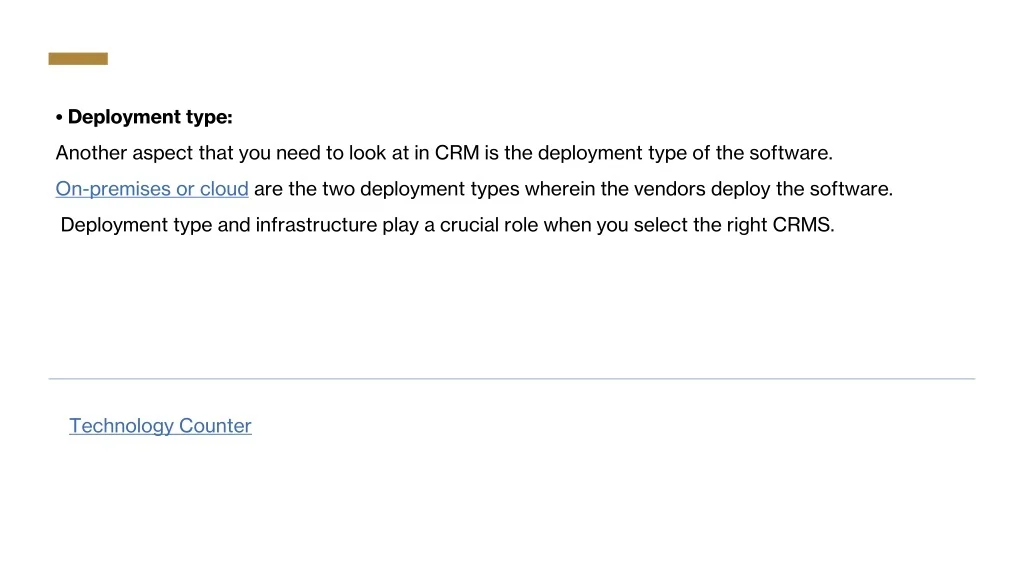This screenshot has width=1024, height=576.
Task: Select the bold "Deployment type:" heading
Action: tap(150, 117)
